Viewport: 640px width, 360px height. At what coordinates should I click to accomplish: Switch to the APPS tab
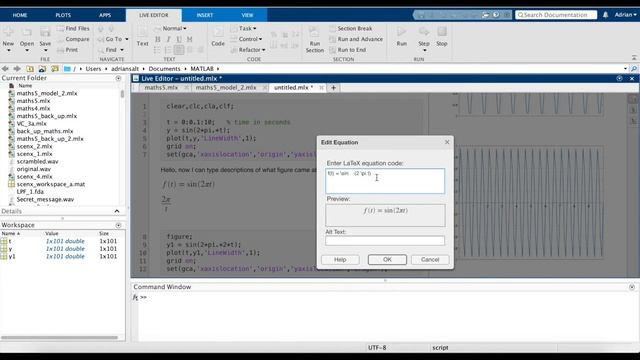pos(105,15)
